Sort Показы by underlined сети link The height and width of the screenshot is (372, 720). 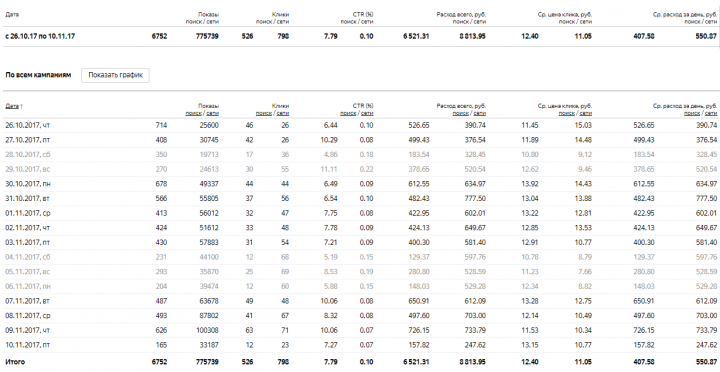(x=212, y=113)
